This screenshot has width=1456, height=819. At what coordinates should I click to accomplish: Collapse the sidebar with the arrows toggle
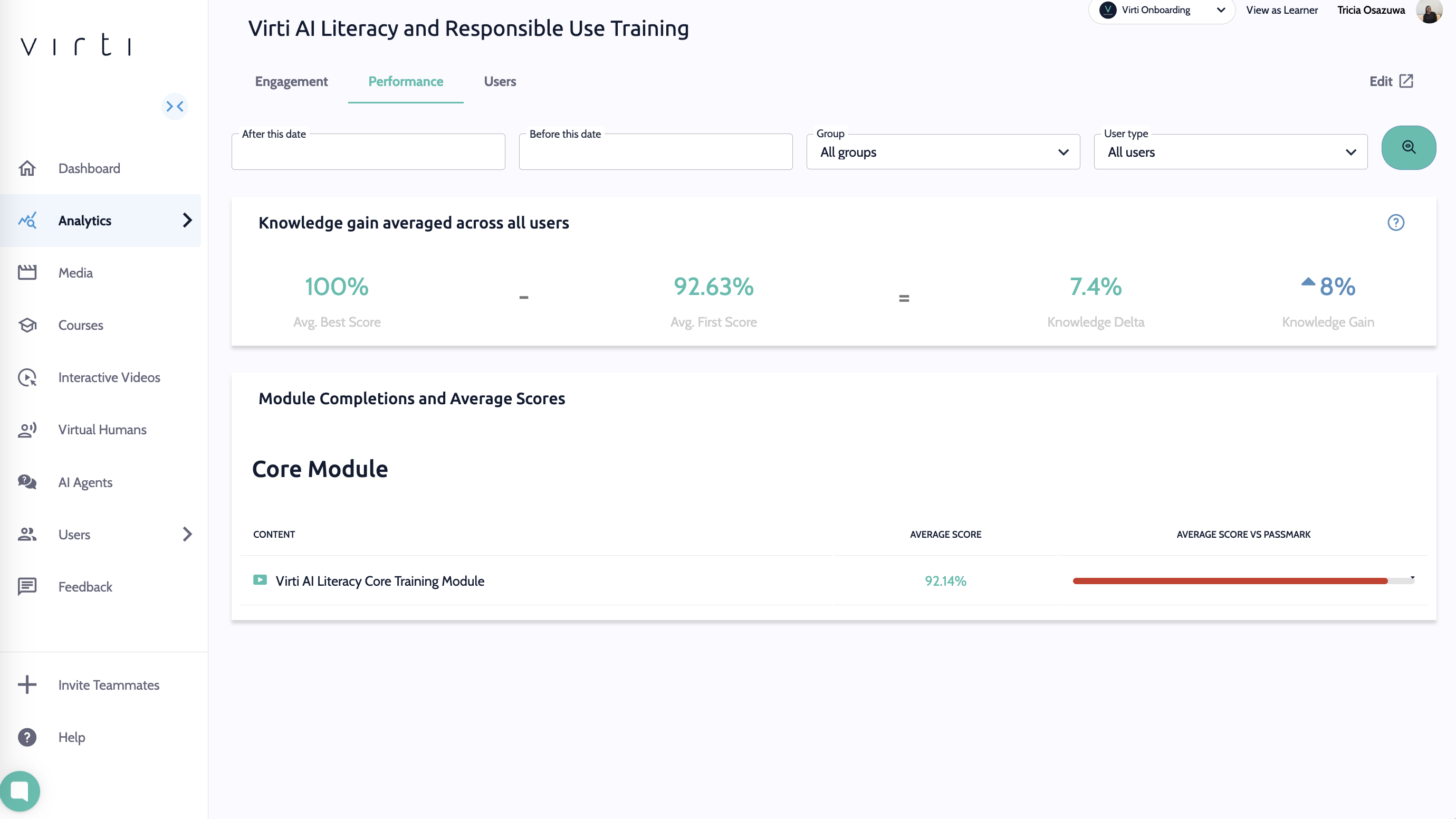tap(175, 106)
